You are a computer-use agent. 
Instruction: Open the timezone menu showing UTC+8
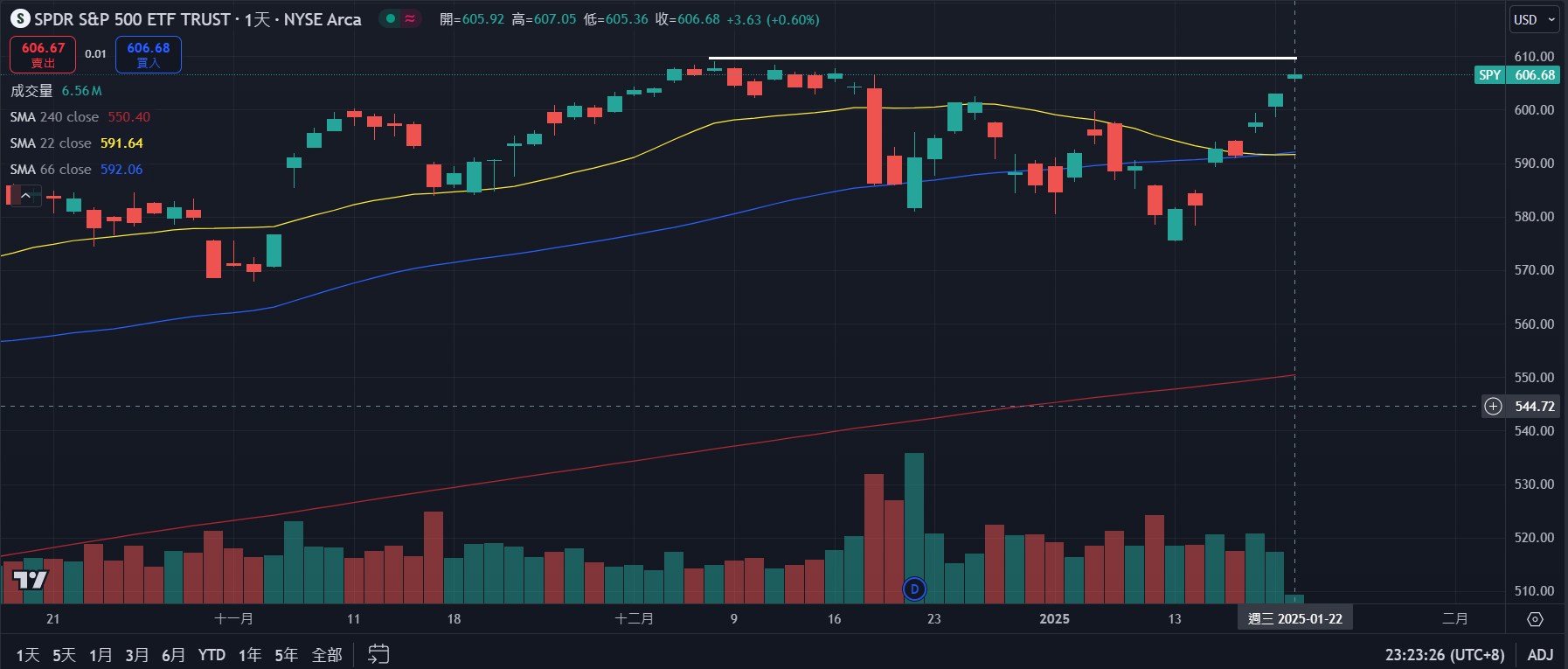1444,654
